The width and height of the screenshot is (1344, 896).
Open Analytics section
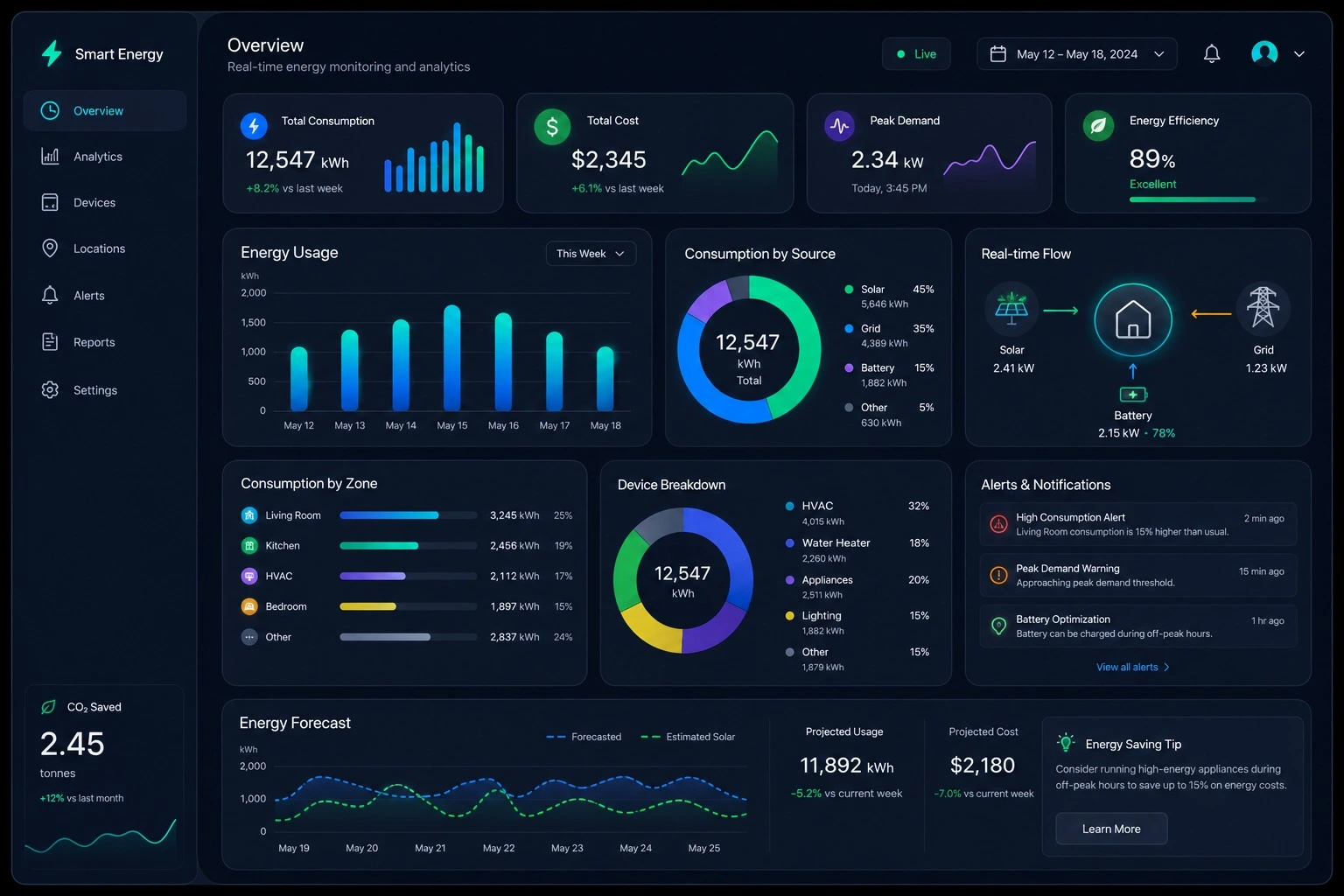pos(105,156)
